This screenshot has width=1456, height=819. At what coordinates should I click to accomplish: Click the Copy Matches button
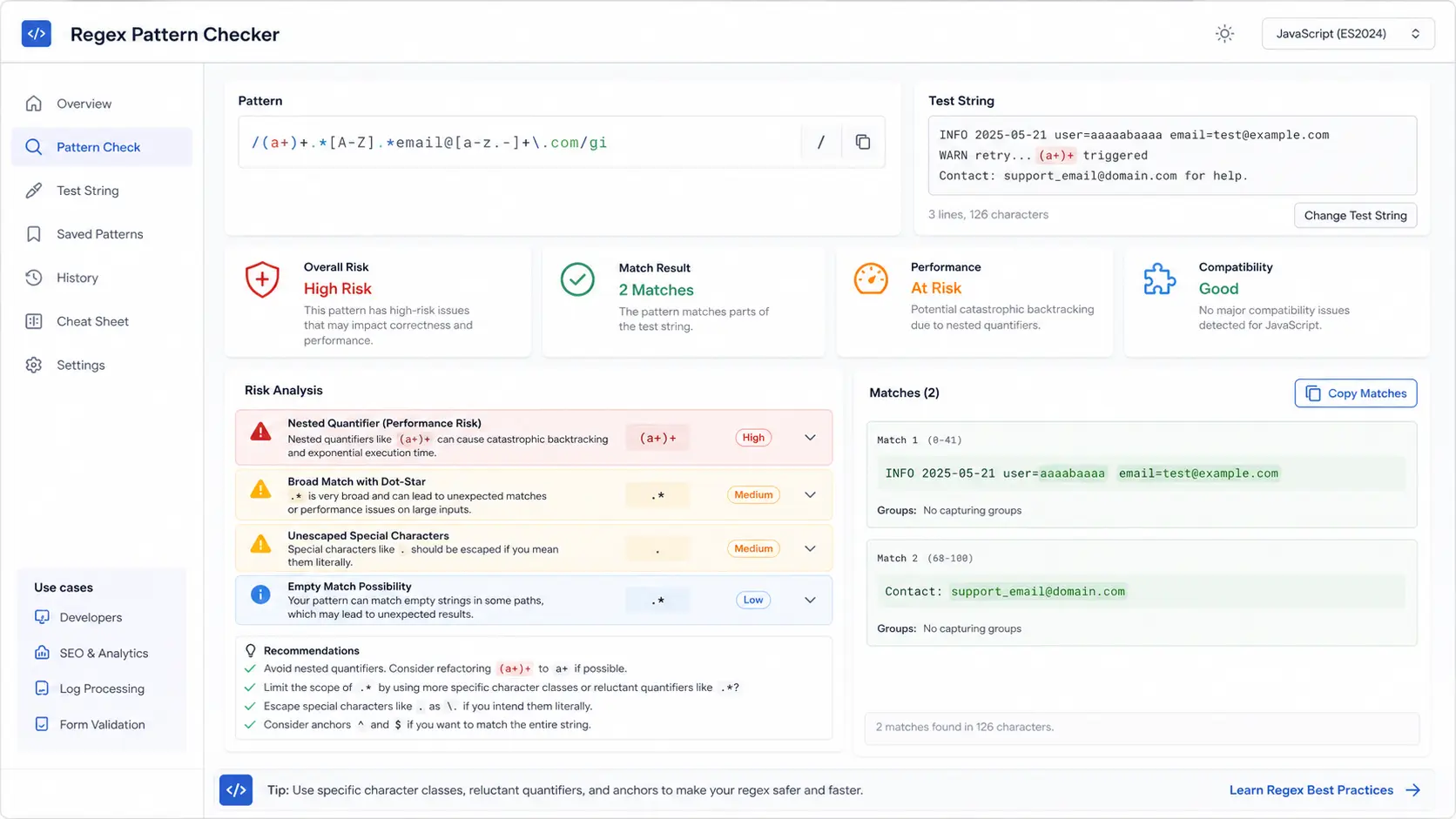[x=1355, y=393]
